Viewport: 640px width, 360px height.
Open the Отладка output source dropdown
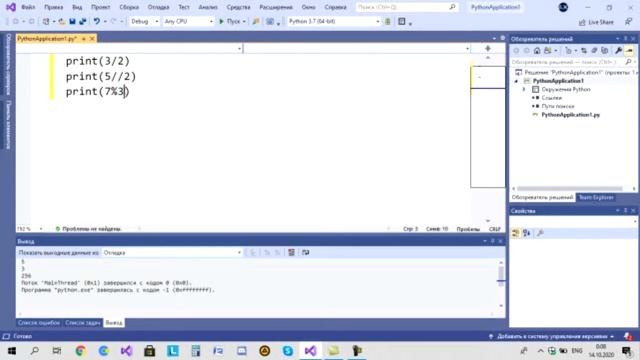point(172,253)
